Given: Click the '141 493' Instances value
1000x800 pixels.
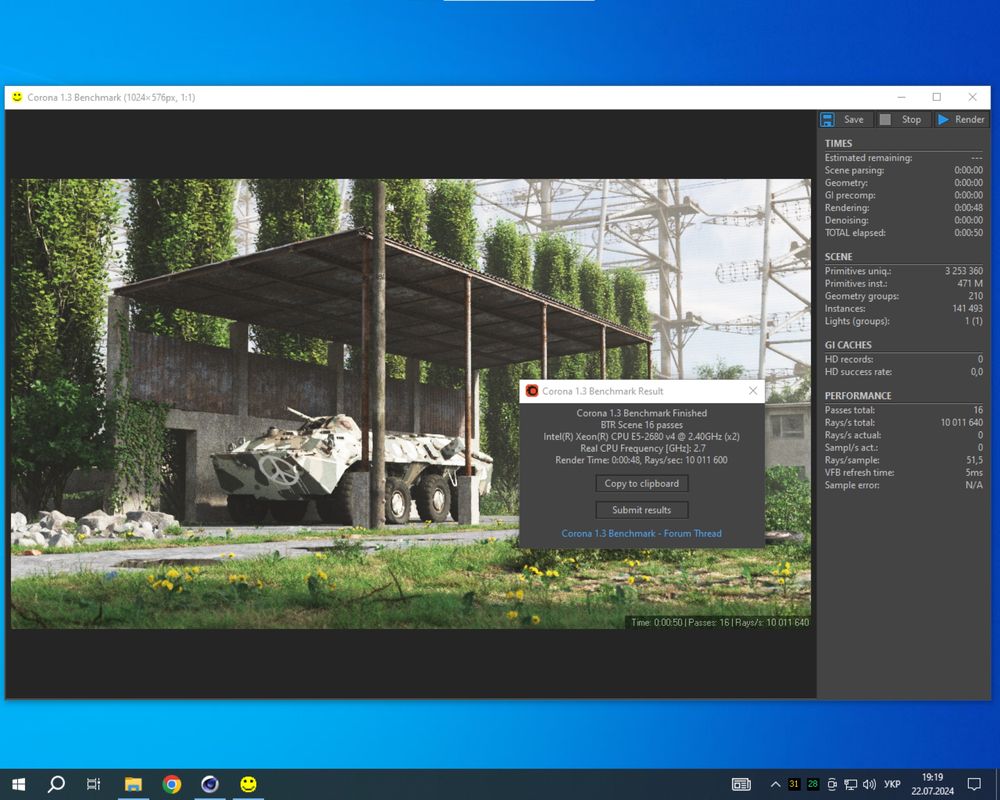Looking at the screenshot, I should pyautogui.click(x=967, y=309).
